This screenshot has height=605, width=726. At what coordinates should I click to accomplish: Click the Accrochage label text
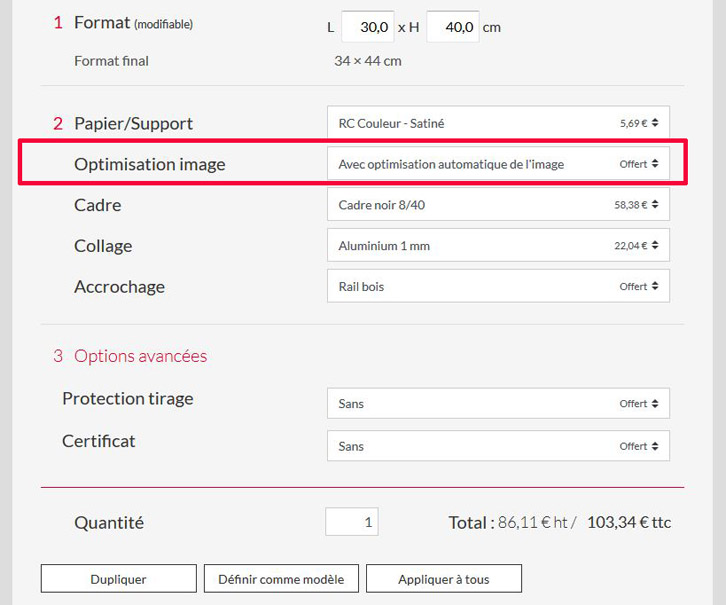[x=119, y=287]
